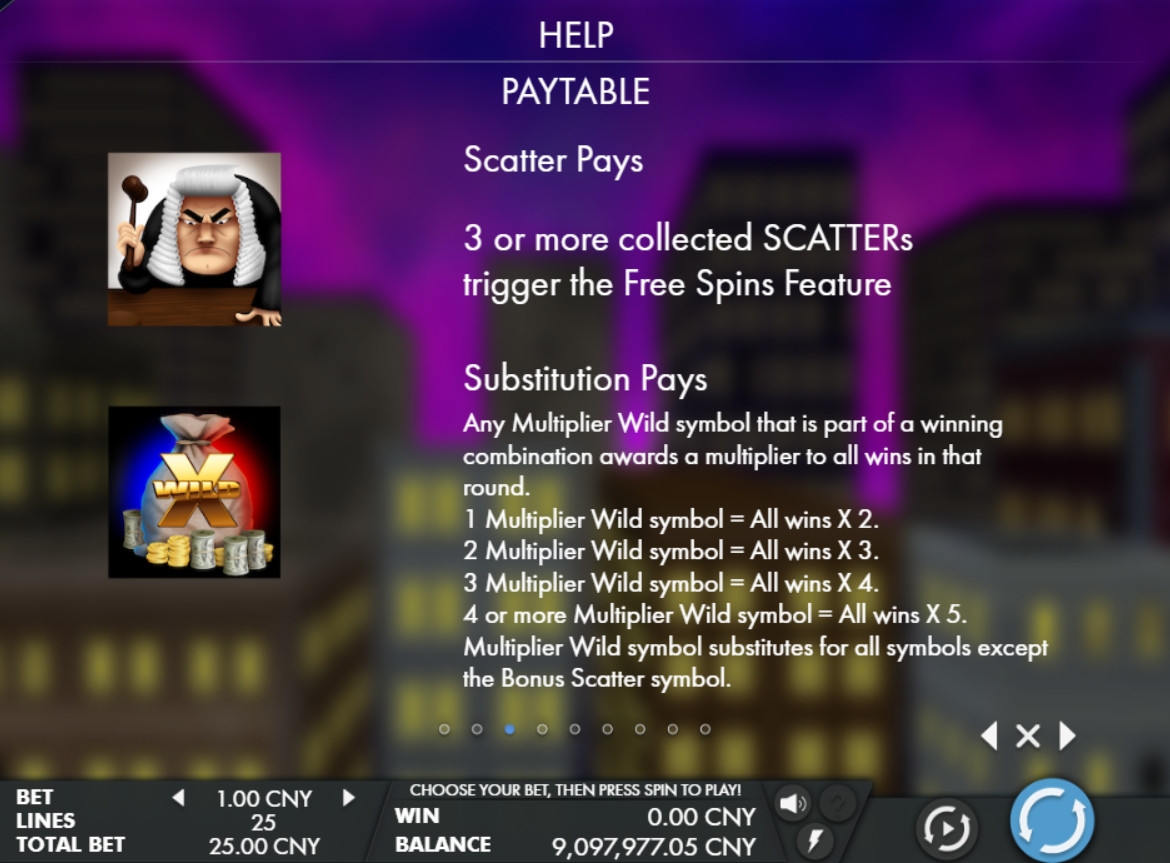Click the money bag Wild symbol image

[195, 492]
